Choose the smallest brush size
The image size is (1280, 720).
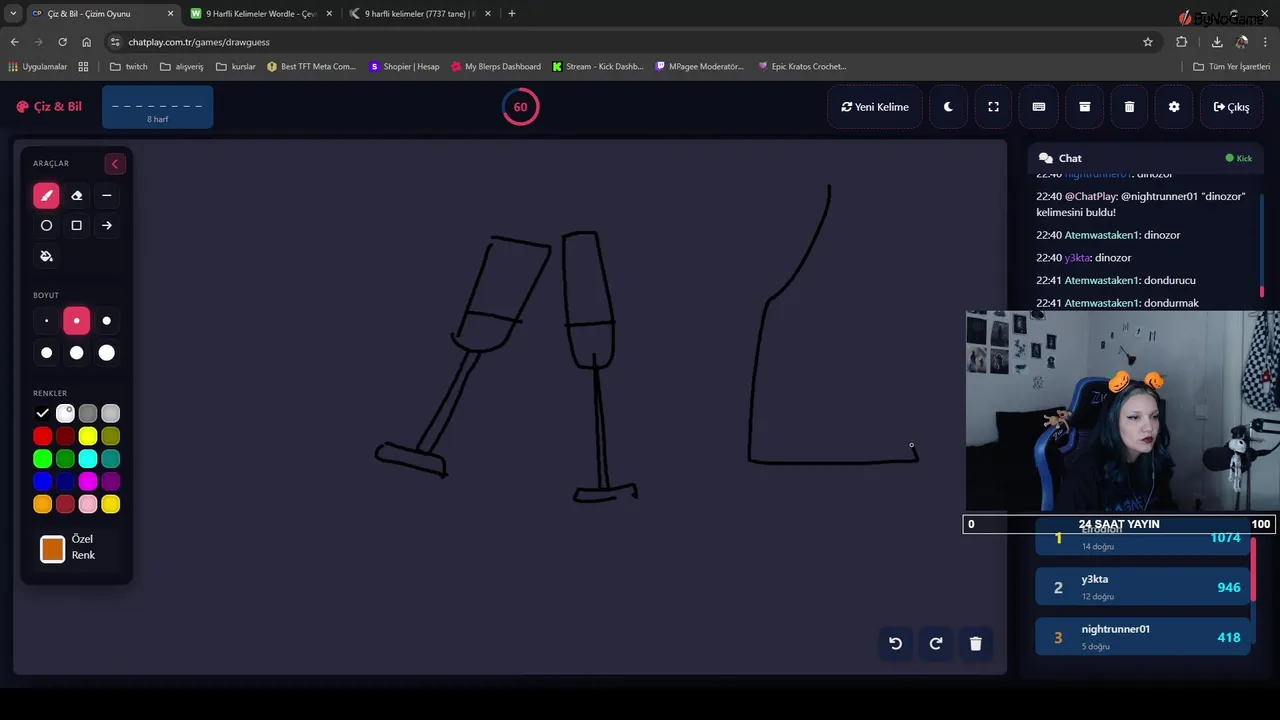click(46, 321)
